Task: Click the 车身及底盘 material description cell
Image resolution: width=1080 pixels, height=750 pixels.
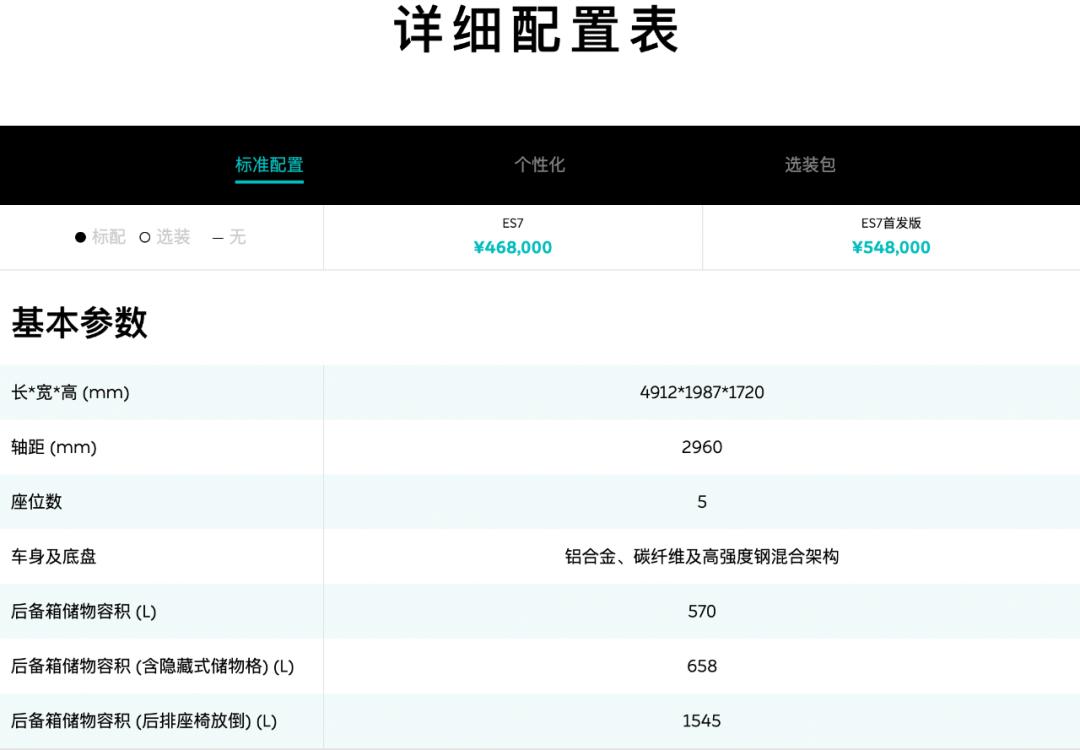Action: tap(702, 557)
